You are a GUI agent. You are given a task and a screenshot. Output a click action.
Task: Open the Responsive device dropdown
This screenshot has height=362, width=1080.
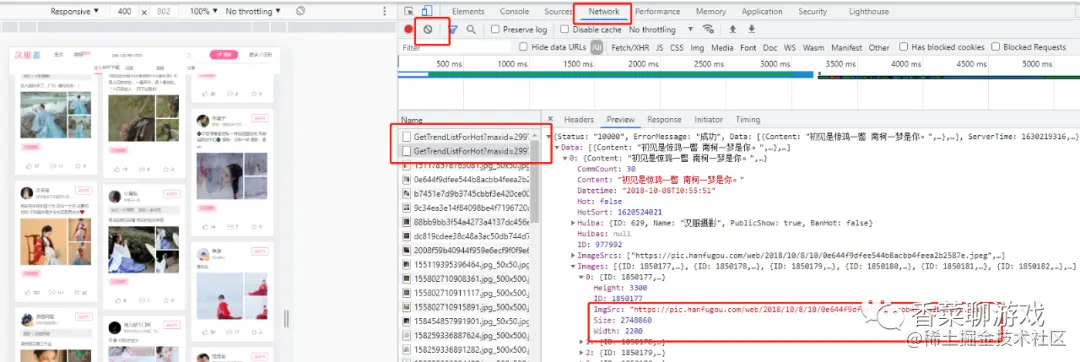pos(74,12)
